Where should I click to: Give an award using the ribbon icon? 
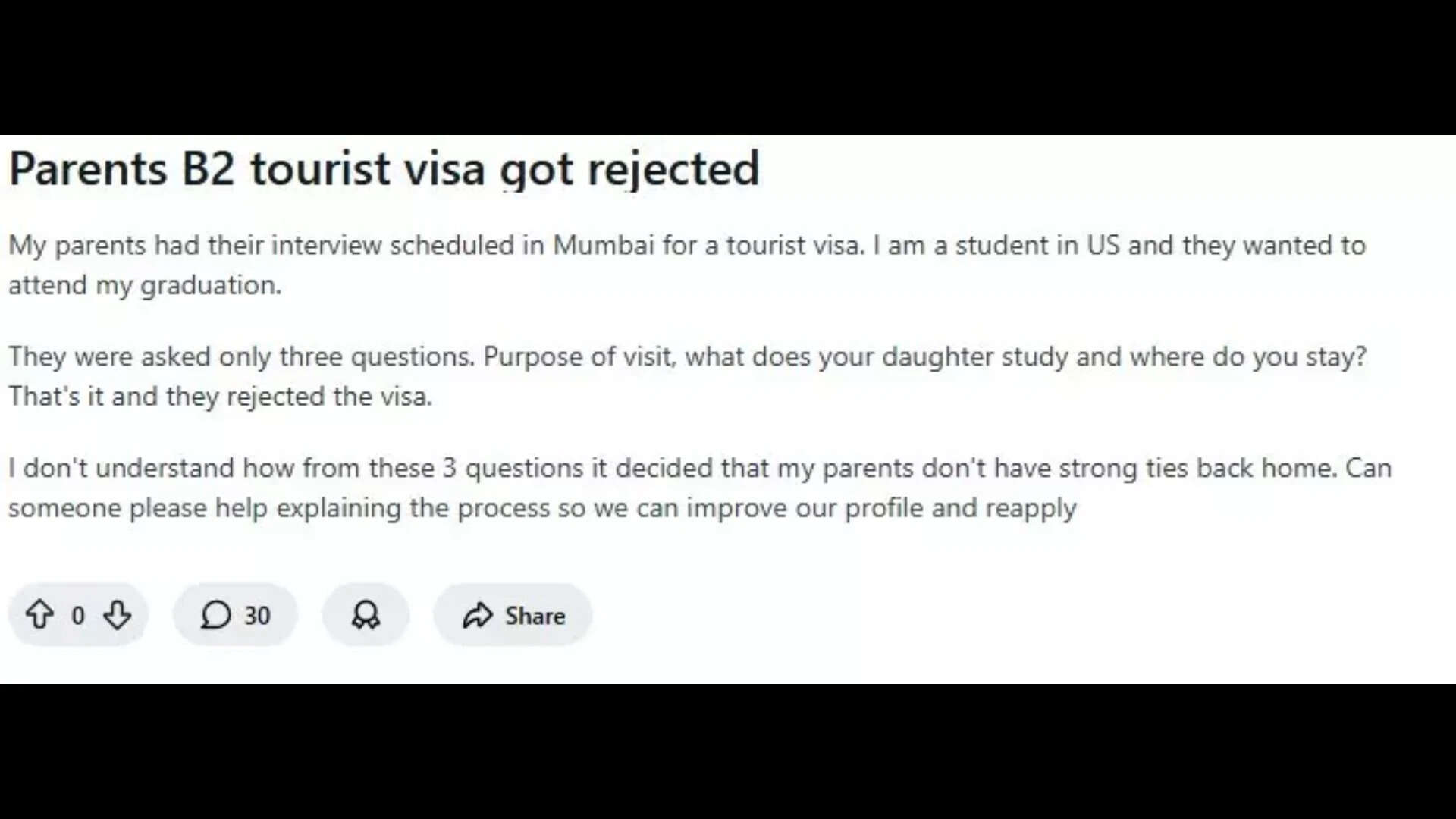point(366,616)
